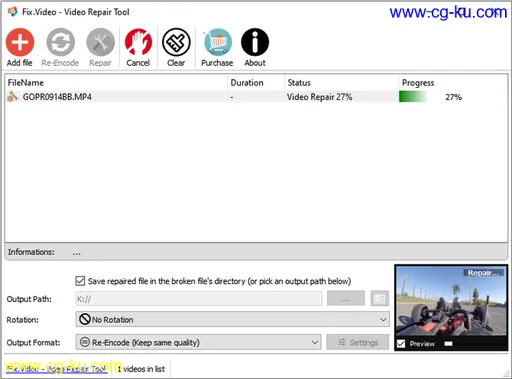Click the file icon beside GOPR0914BB.MP4
512x379 pixels.
pos(13,97)
